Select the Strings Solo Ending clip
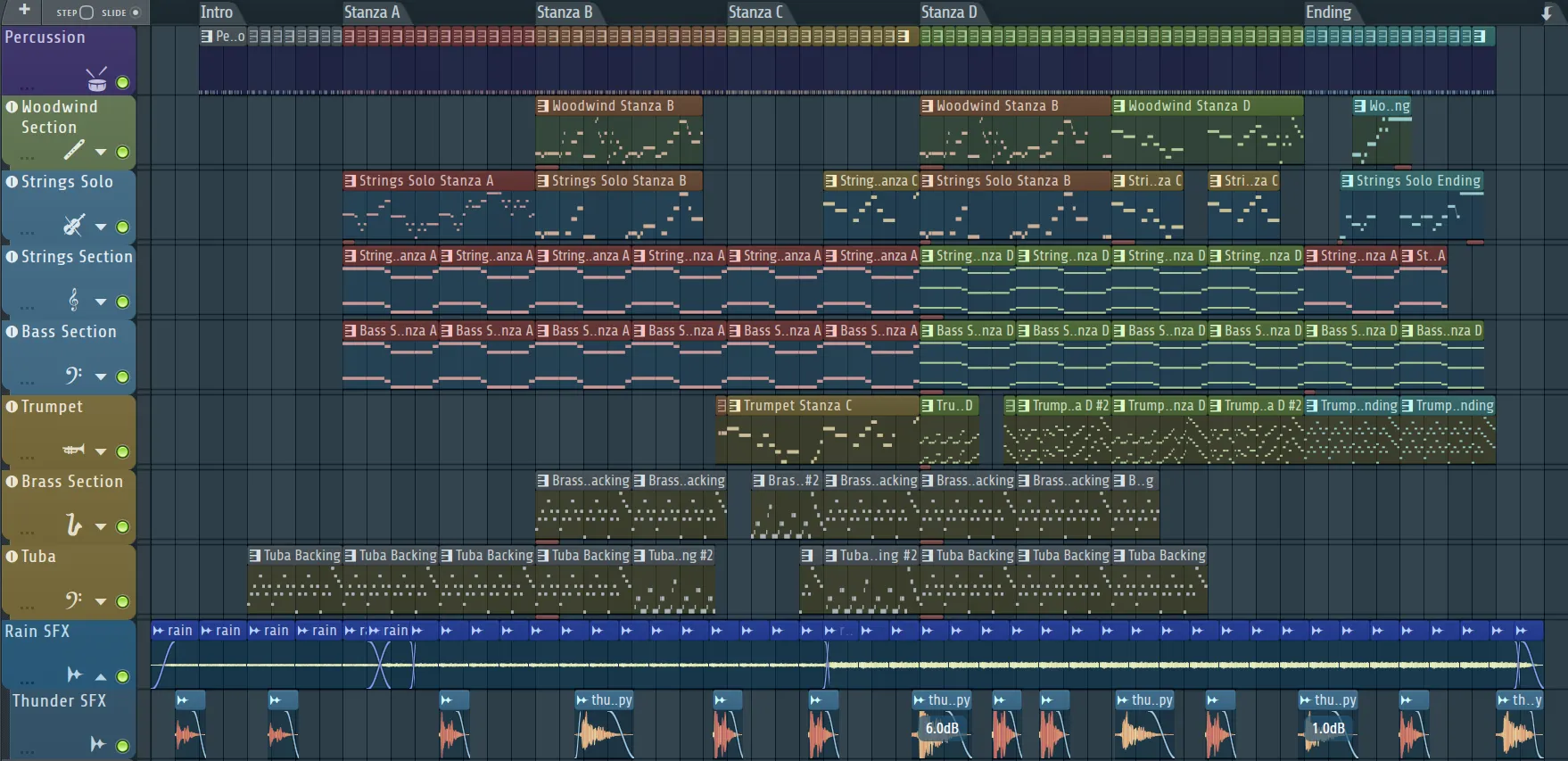1568x761 pixels. click(1417, 181)
